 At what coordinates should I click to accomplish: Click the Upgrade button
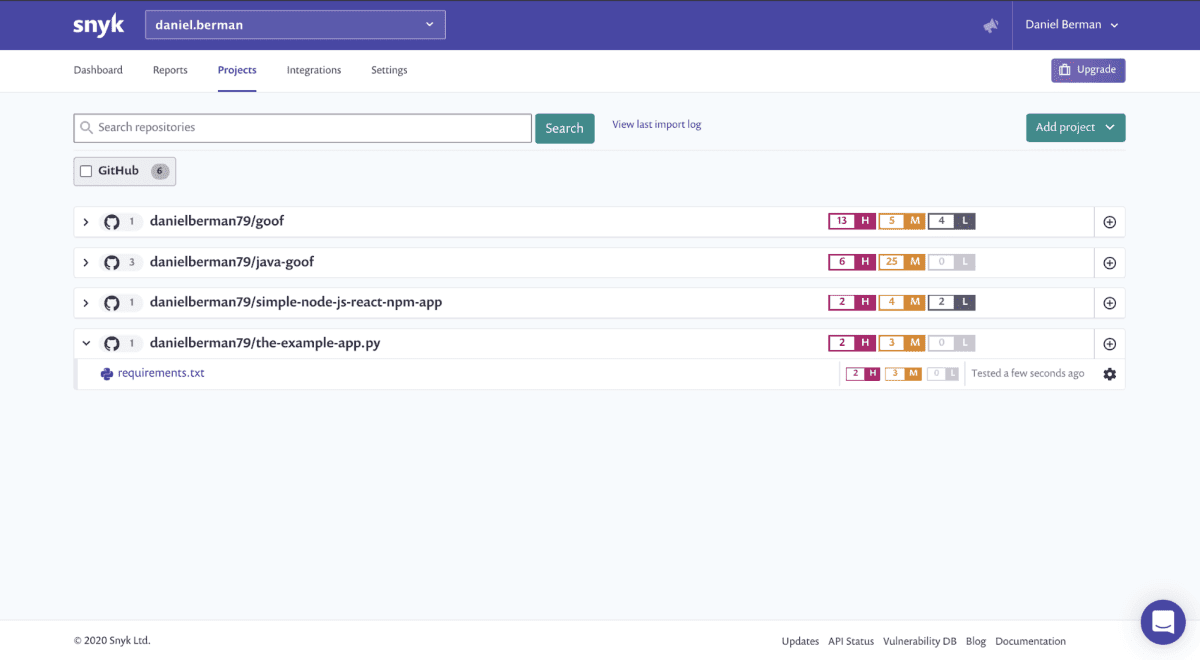click(x=1088, y=70)
